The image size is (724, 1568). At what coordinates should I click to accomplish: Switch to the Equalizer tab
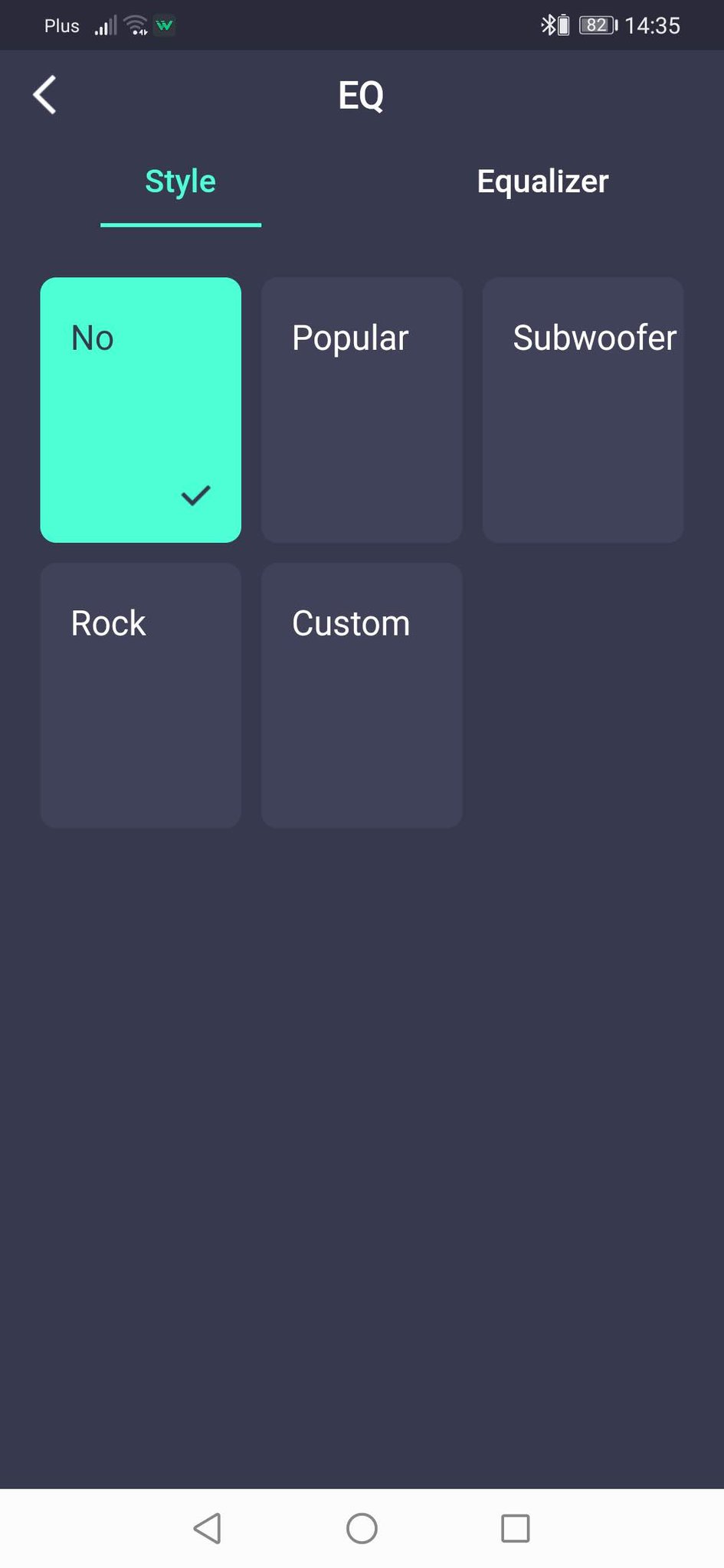point(542,181)
